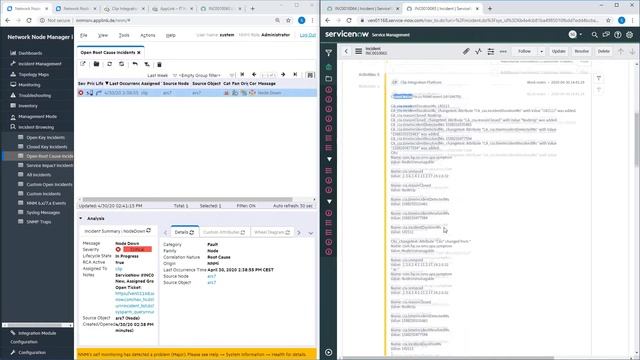Click the refresh icon next to Incident Summary NodeDown
Viewport: 640px width, 360px height.
point(149,231)
